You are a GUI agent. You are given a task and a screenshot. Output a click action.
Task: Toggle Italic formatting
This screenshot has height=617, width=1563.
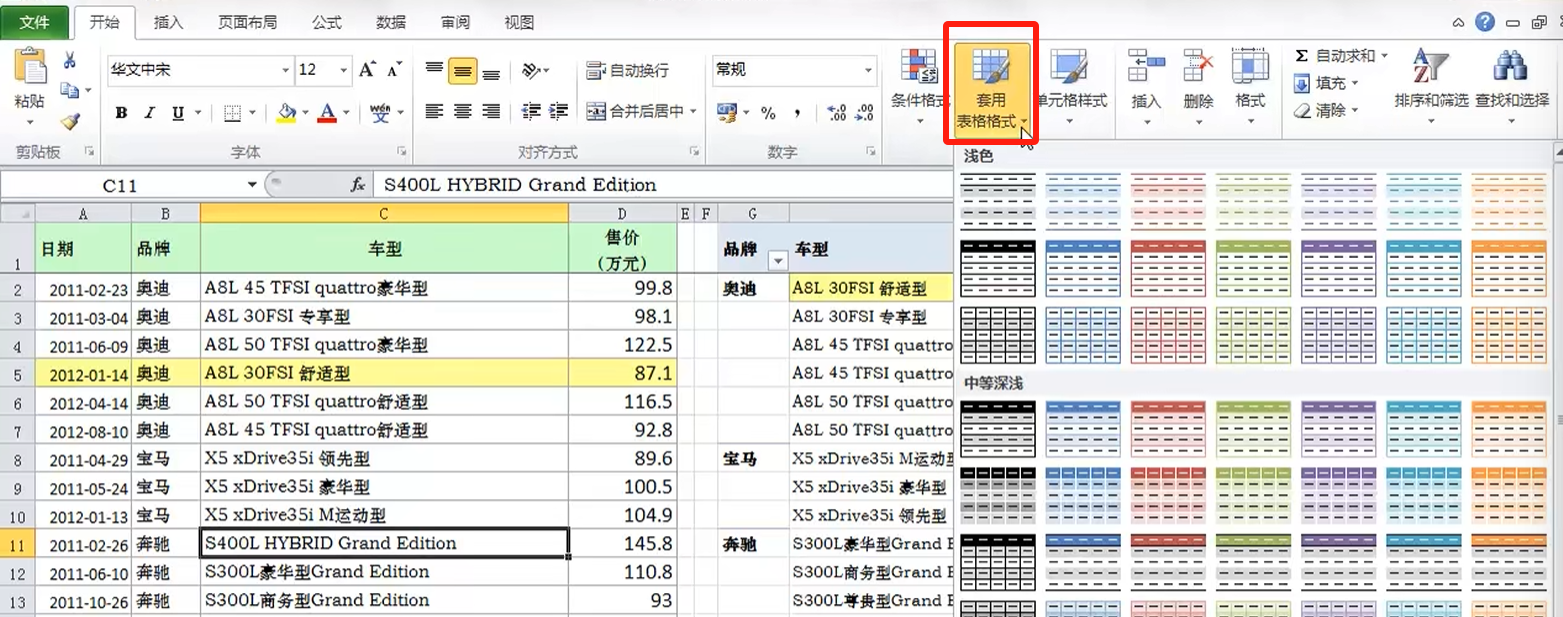pos(150,113)
